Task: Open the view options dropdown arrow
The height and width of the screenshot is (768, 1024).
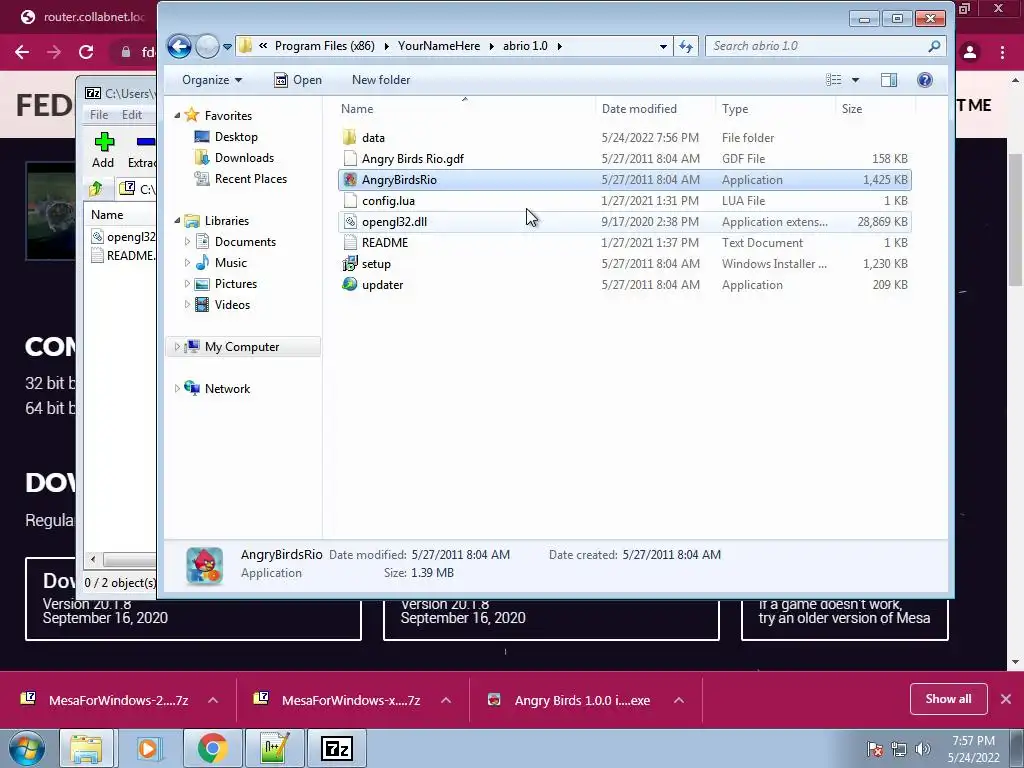Action: pos(855,80)
